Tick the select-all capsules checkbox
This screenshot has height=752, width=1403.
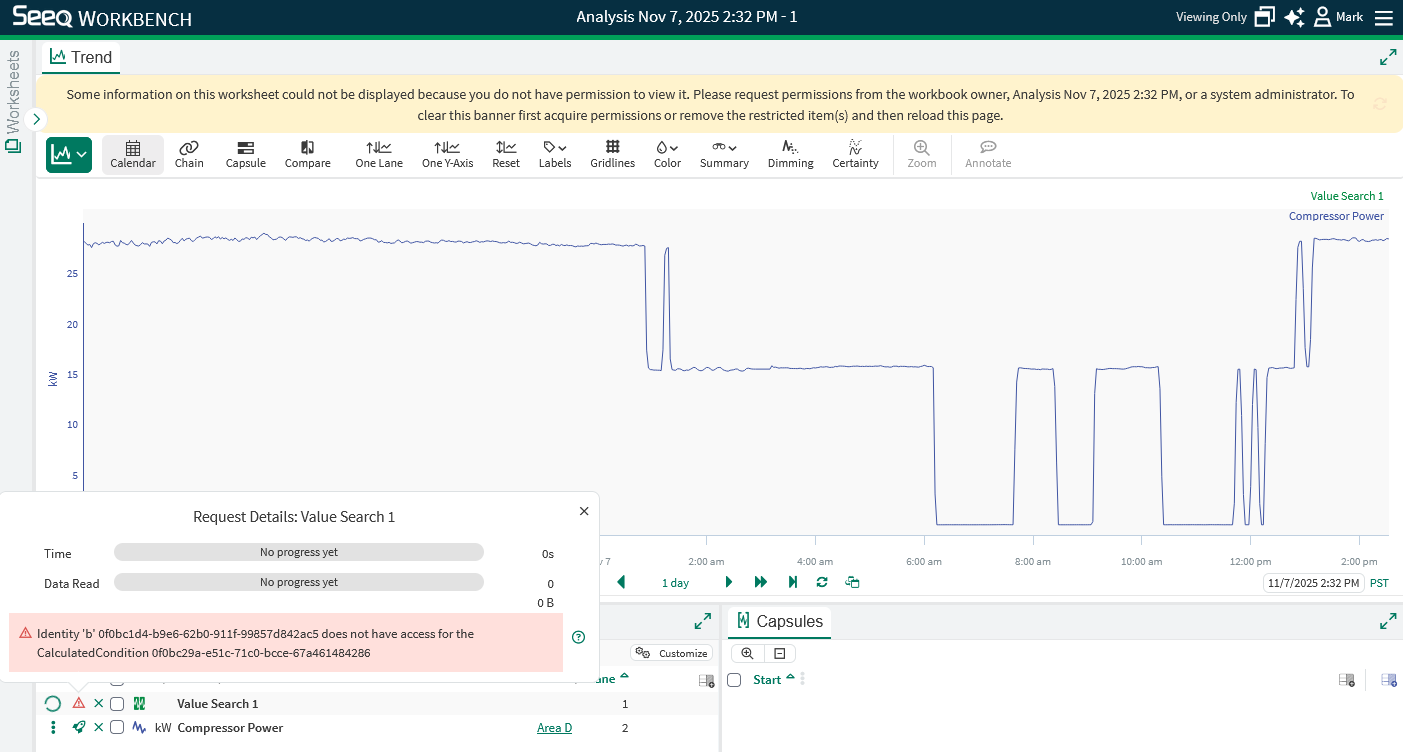click(734, 680)
